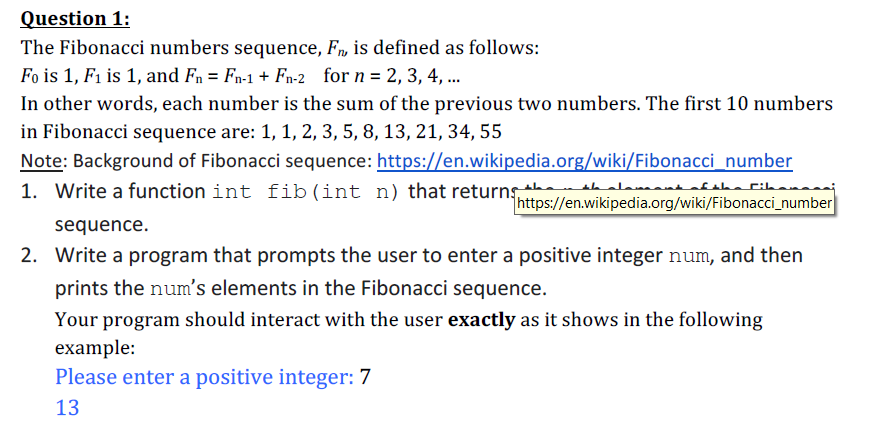Screen dimensions: 872x439
Task: Select the underlined word "Note"
Action: [x=41, y=161]
